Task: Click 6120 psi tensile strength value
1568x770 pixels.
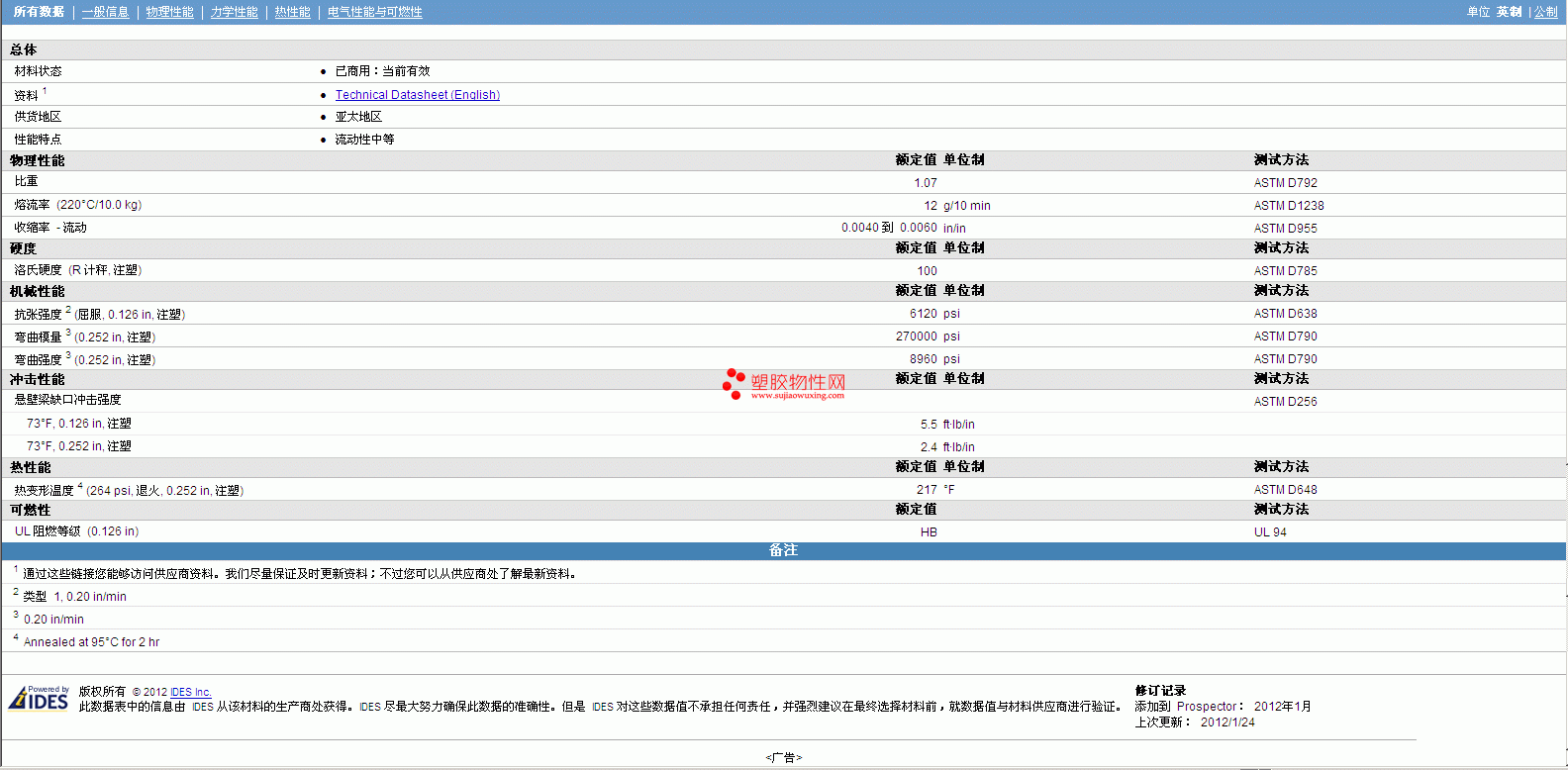Action: click(x=934, y=314)
